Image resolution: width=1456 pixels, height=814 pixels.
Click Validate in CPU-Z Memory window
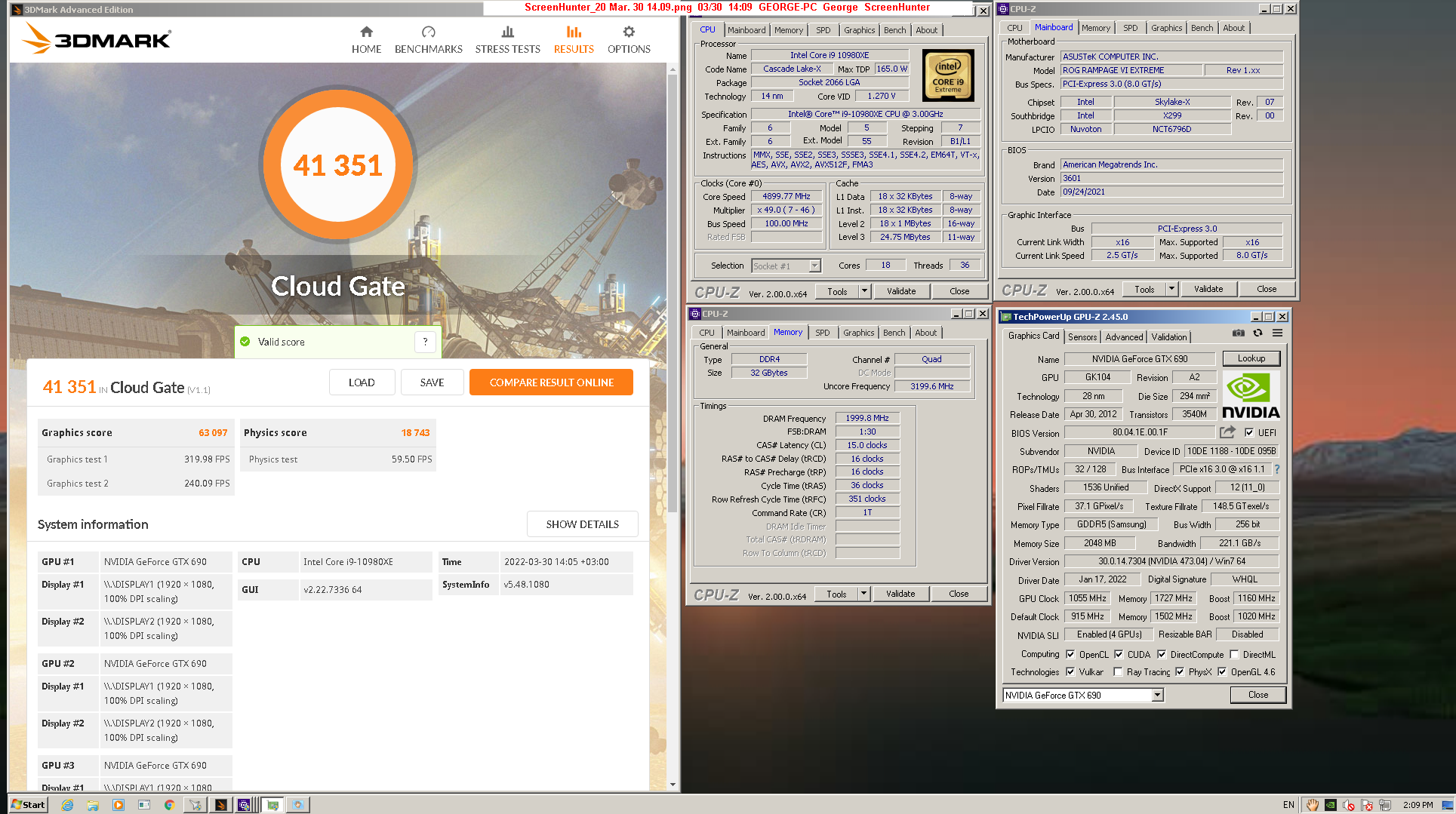[x=900, y=594]
